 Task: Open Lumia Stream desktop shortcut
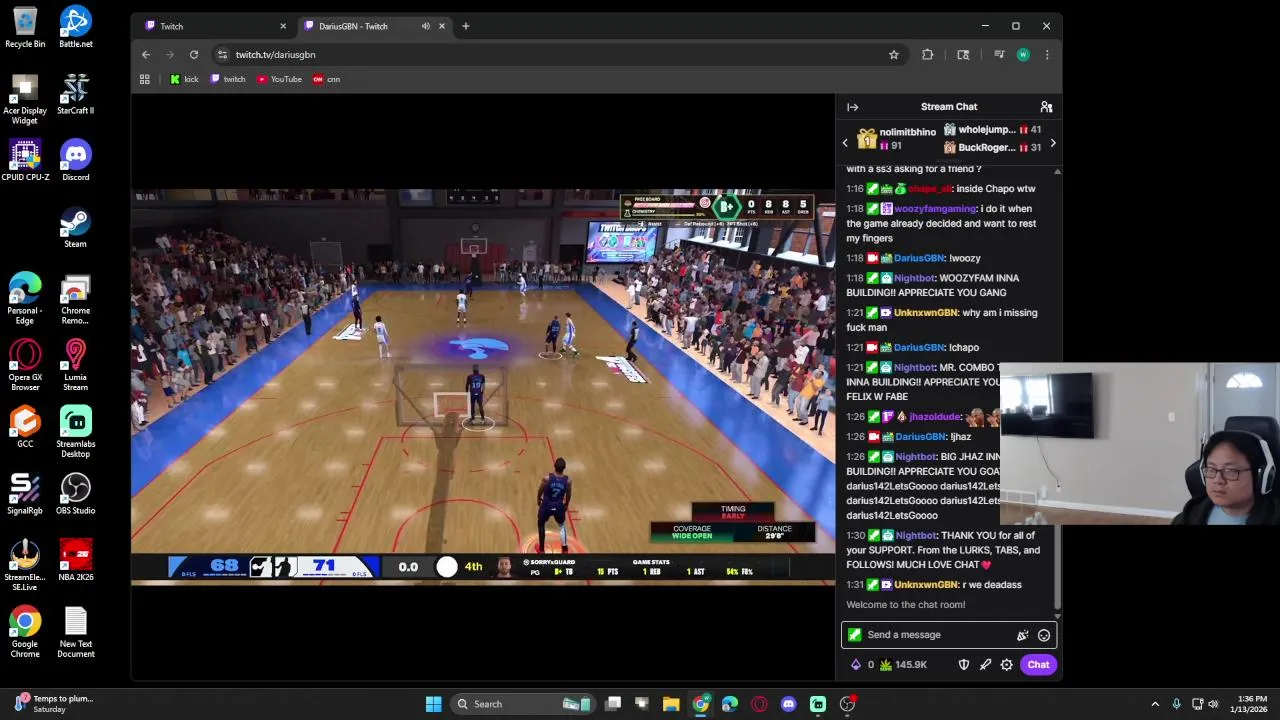point(75,365)
